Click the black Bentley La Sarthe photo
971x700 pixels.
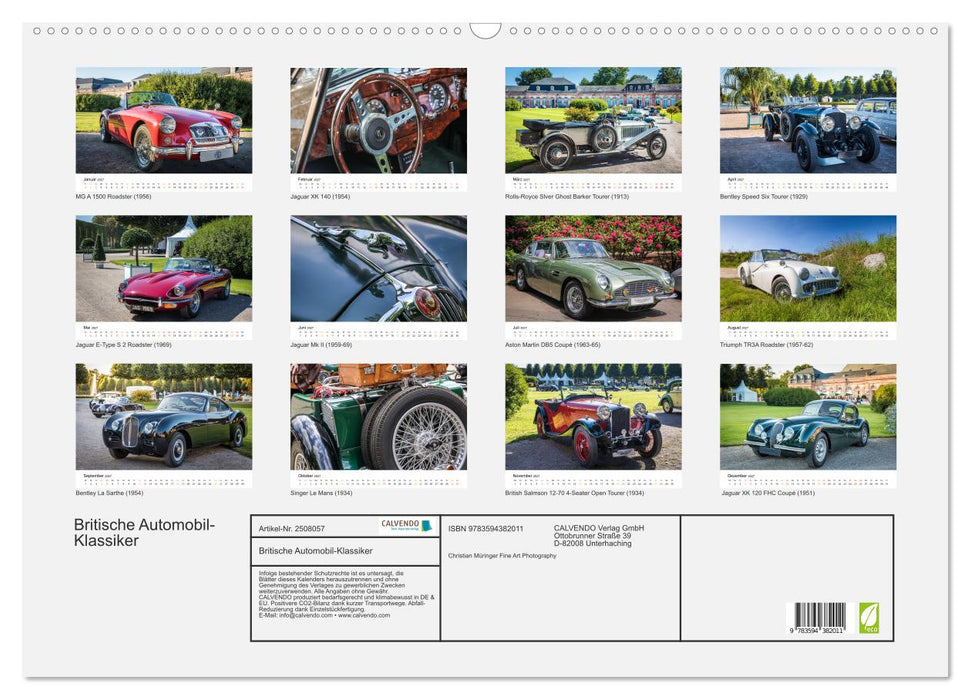tap(163, 416)
